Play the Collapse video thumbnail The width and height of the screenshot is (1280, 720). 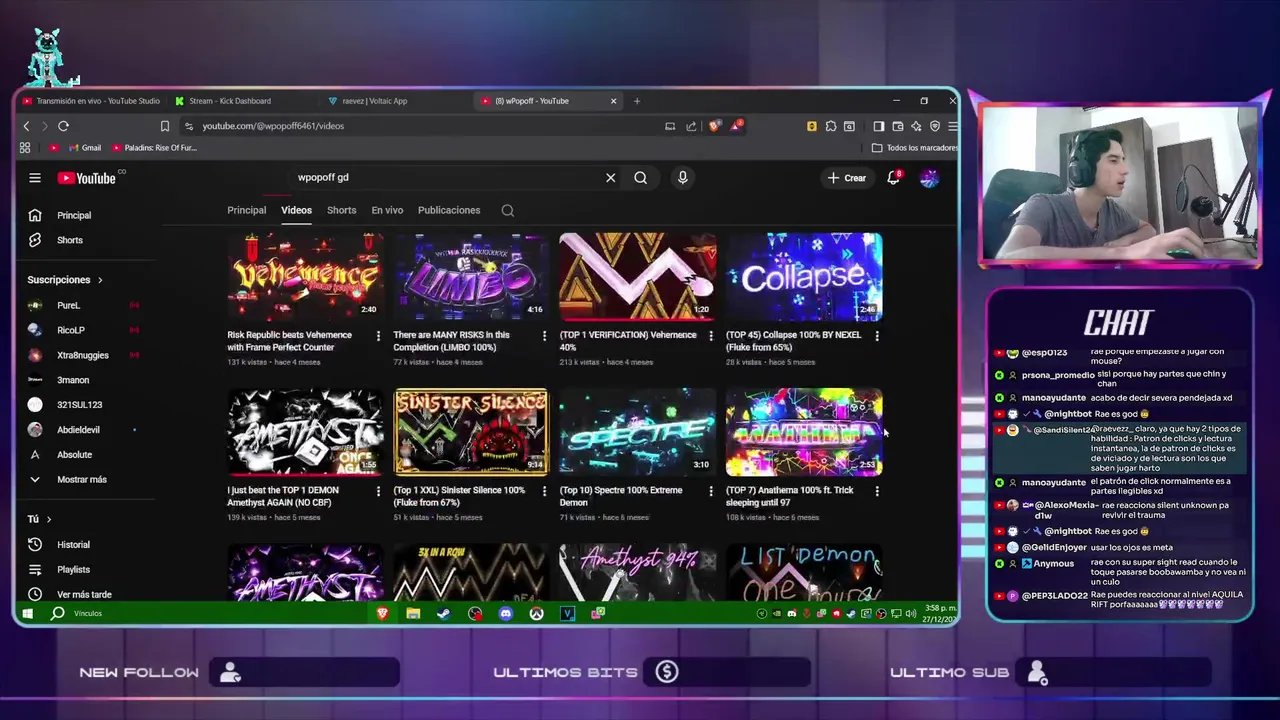(x=804, y=277)
